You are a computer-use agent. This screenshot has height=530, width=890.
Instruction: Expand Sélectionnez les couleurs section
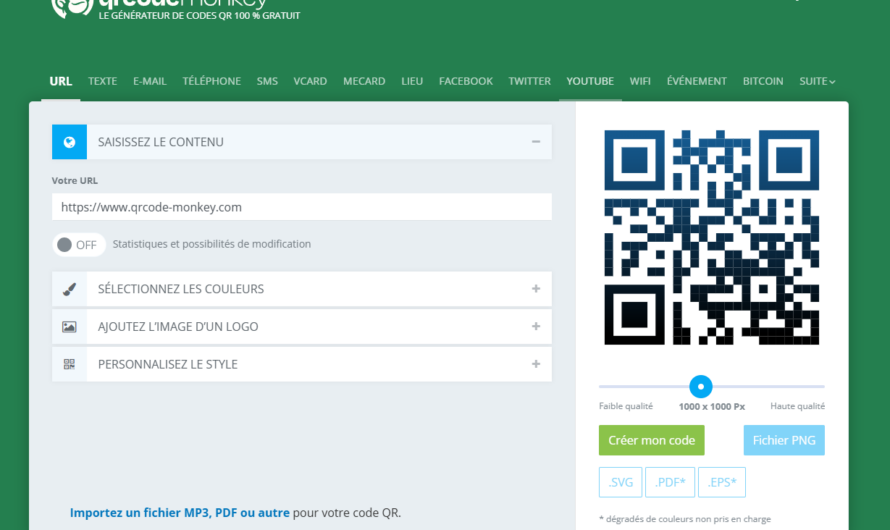pyautogui.click(x=536, y=289)
